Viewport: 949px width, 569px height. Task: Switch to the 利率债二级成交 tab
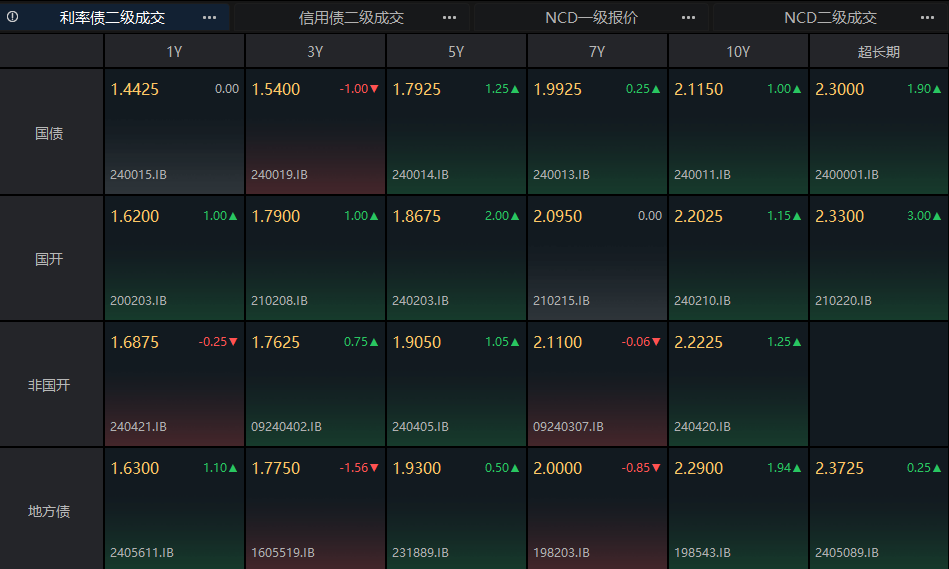(113, 18)
